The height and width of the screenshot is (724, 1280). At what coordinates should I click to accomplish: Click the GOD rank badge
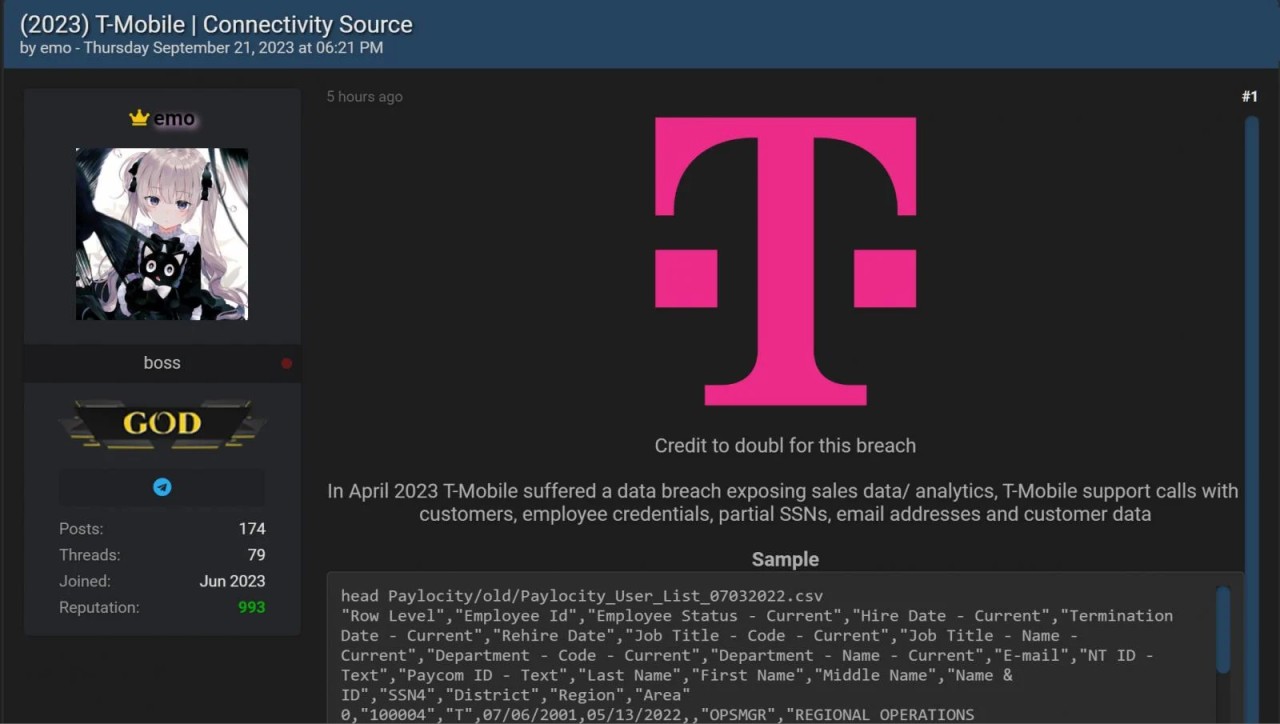click(x=162, y=424)
